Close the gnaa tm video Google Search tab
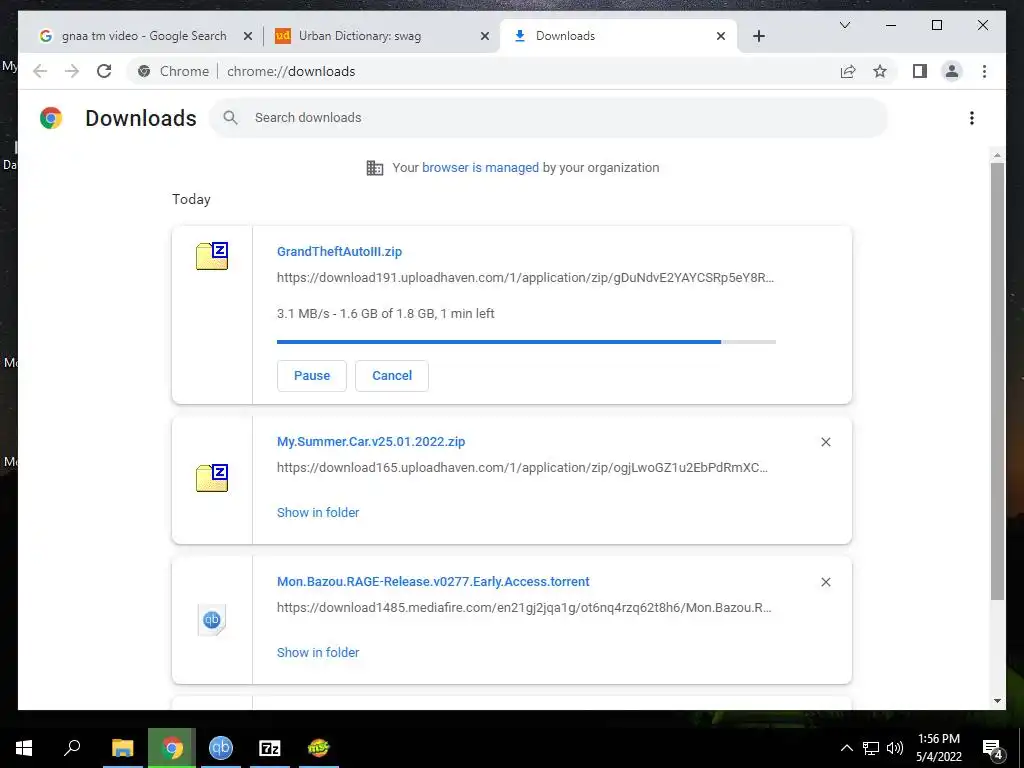 [248, 37]
